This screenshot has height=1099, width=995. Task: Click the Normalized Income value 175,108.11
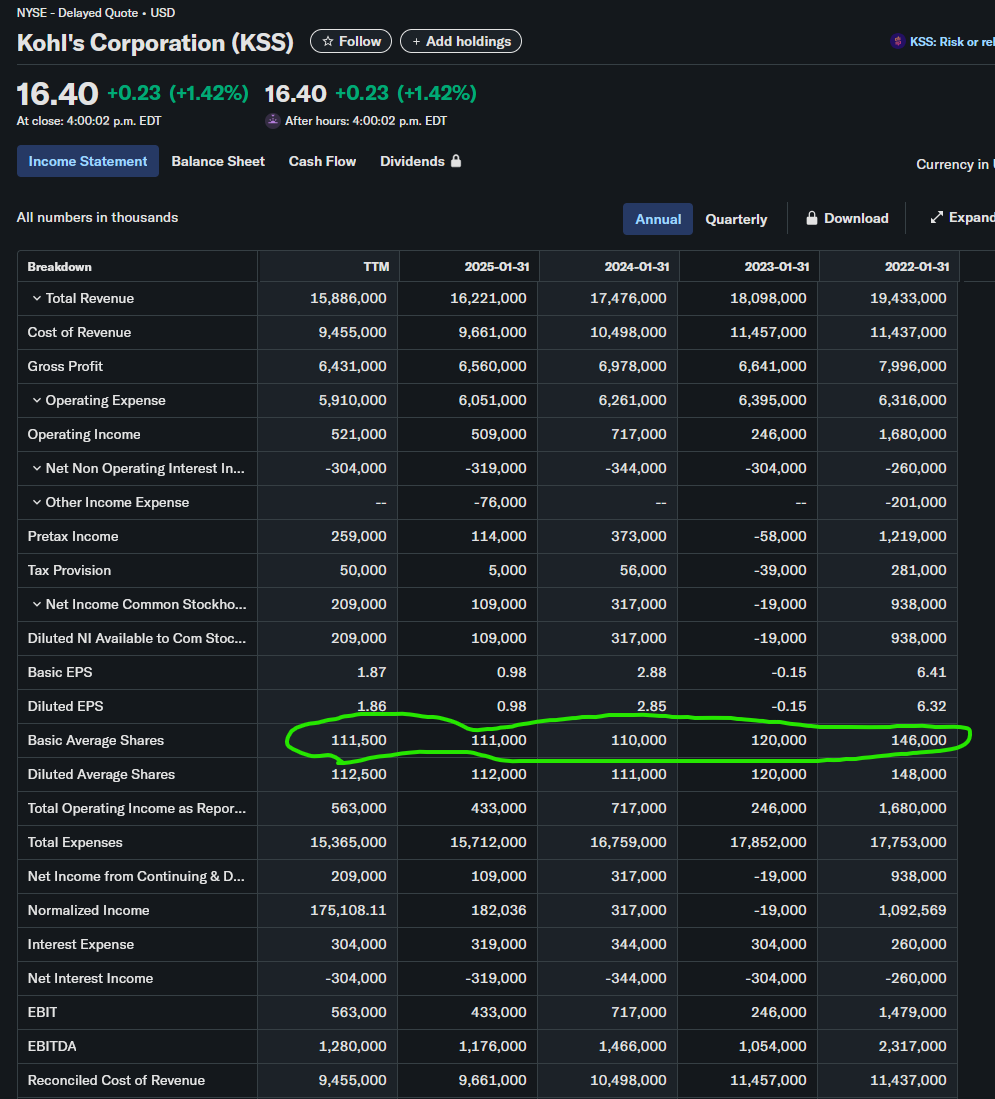point(348,910)
